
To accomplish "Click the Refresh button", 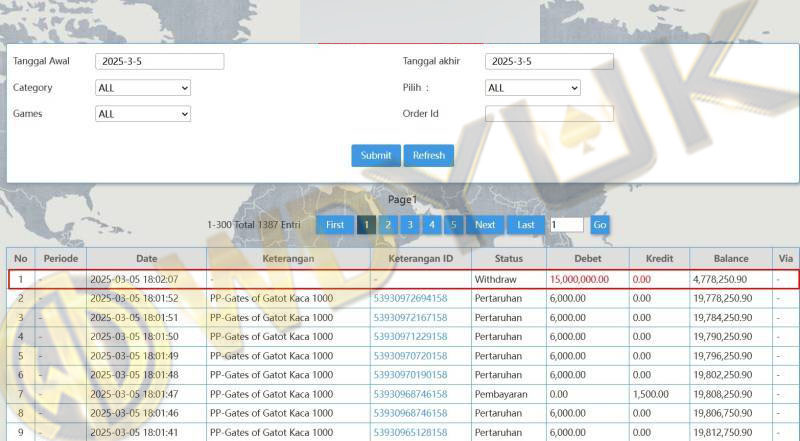I will click(x=429, y=156).
